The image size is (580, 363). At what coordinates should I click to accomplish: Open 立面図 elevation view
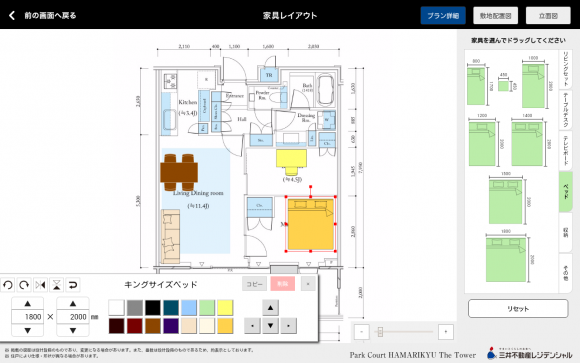[548, 16]
